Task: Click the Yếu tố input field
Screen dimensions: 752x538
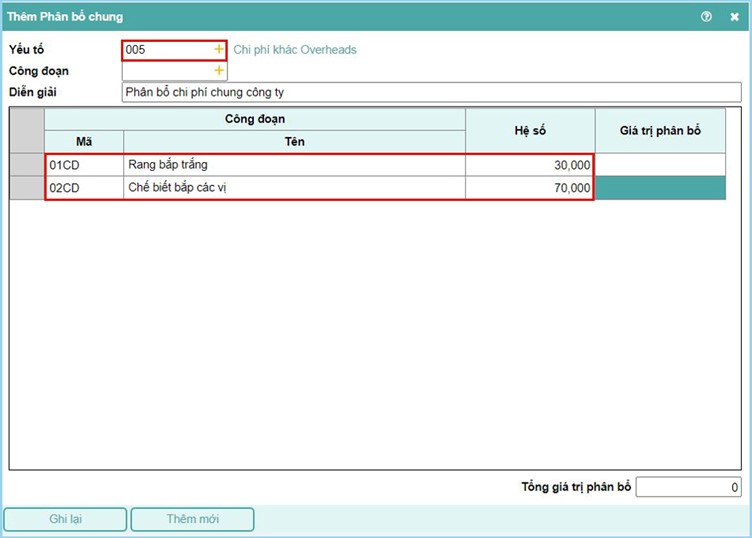Action: pyautogui.click(x=167, y=49)
